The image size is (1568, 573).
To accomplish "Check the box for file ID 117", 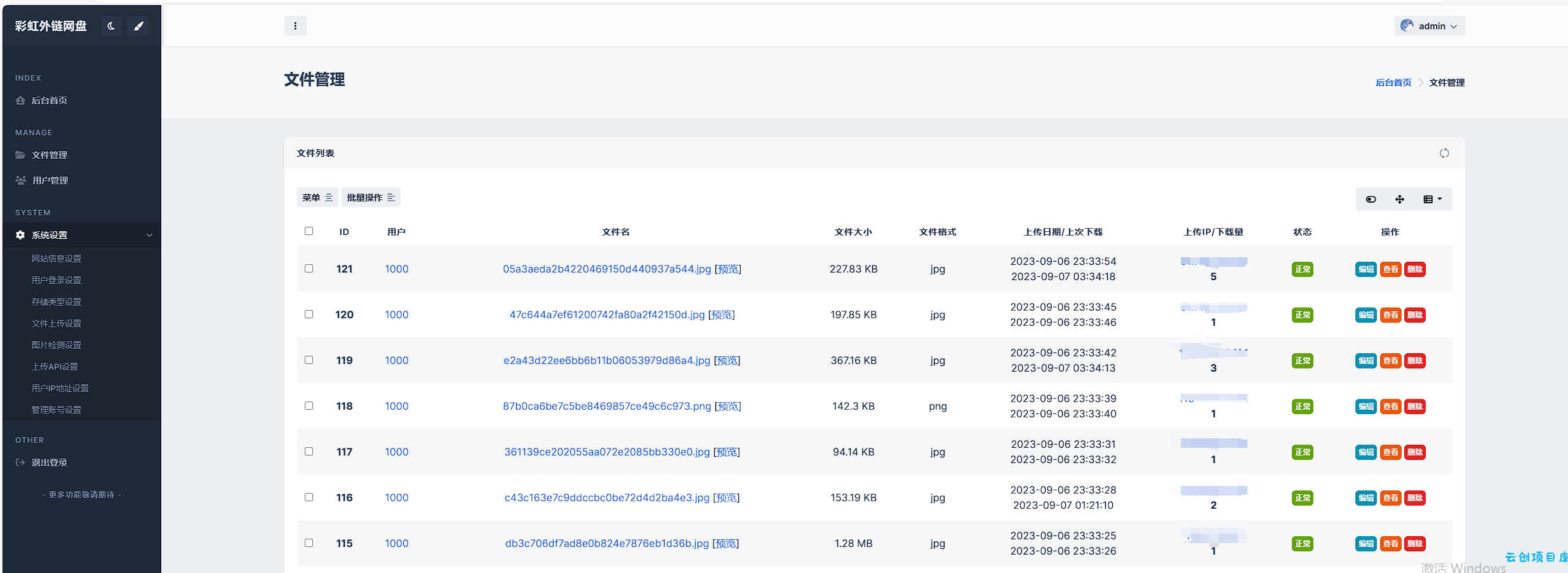I will pos(309,451).
